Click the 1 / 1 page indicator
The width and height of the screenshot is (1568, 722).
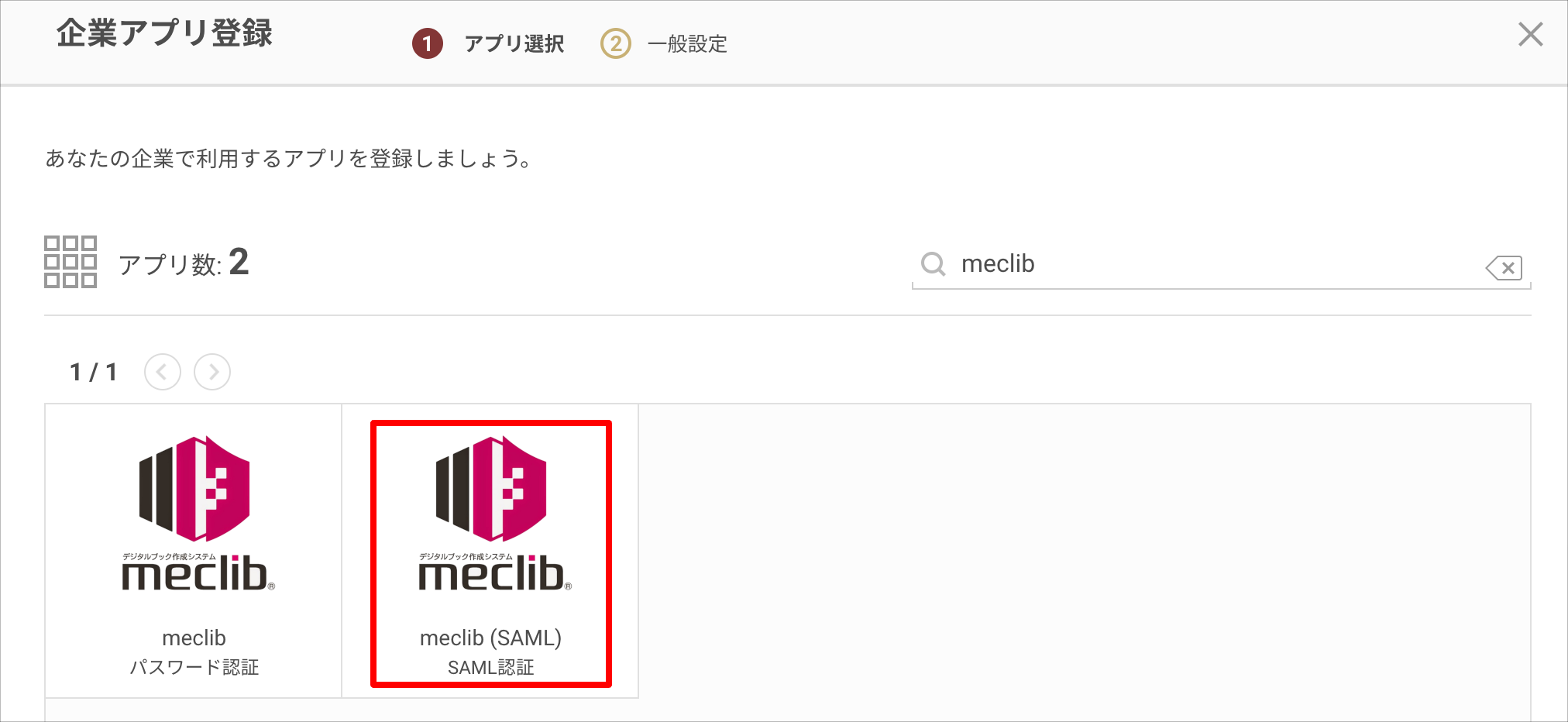point(94,372)
